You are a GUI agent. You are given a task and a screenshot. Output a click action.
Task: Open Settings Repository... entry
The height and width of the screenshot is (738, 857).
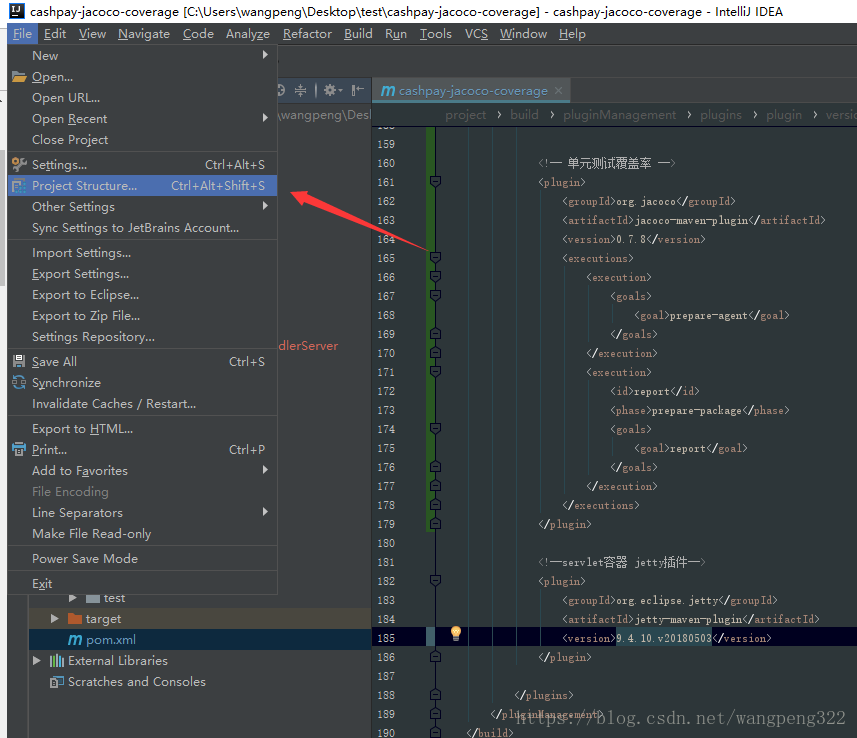pyautogui.click(x=143, y=337)
